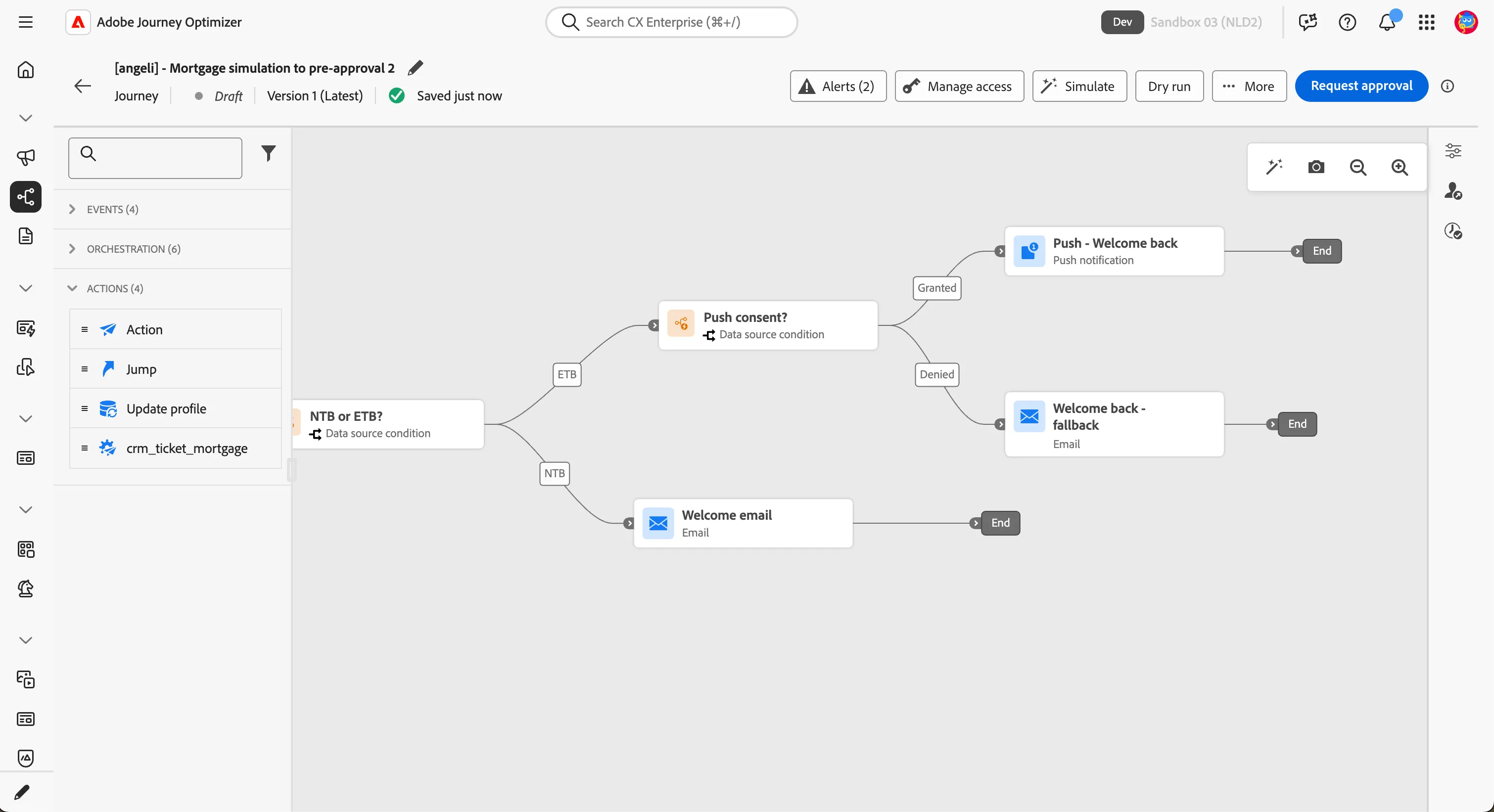1494x812 pixels.
Task: Edit the journey name with the pencil icon
Action: [x=415, y=68]
